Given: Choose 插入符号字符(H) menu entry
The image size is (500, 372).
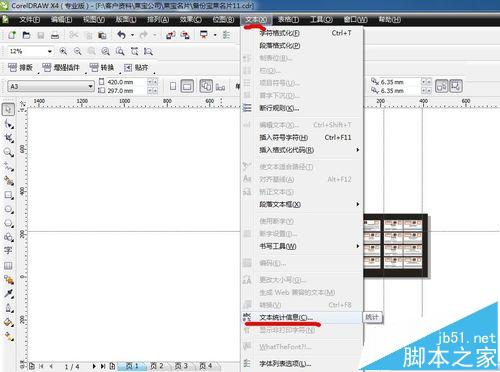Looking at the screenshot, I should click(x=302, y=137).
